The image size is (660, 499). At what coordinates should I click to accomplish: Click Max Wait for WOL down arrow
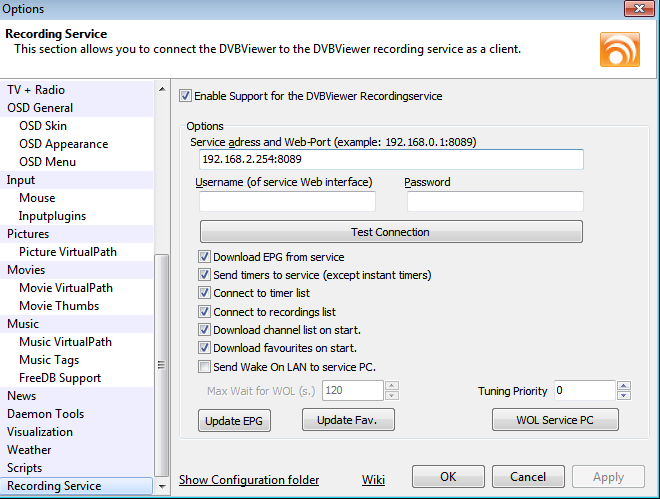[391, 395]
